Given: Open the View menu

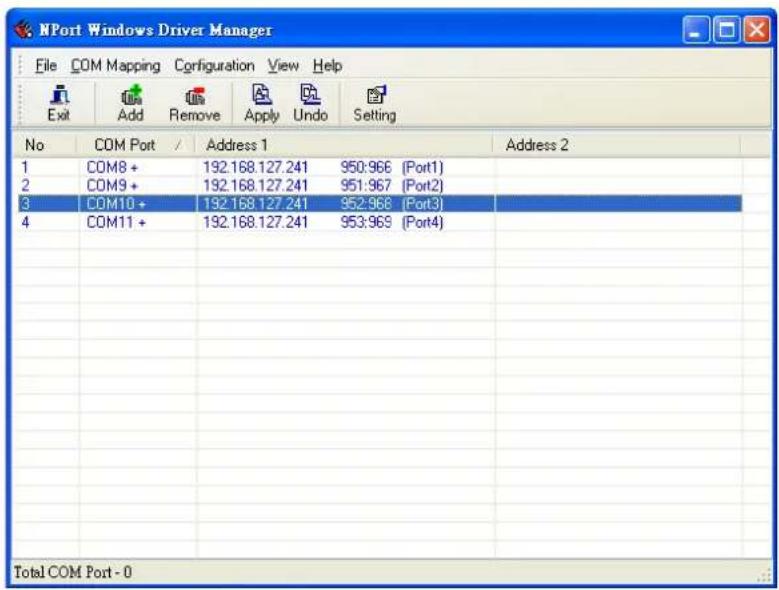Looking at the screenshot, I should (x=283, y=66).
